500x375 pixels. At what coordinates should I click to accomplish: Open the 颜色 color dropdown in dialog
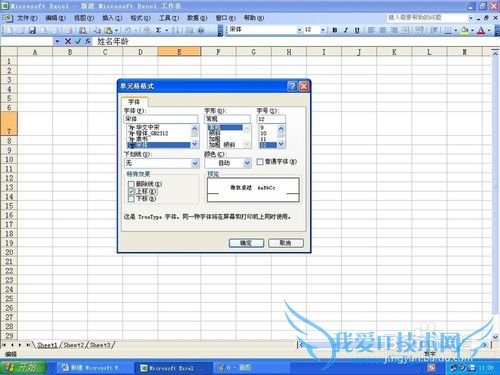[247, 163]
